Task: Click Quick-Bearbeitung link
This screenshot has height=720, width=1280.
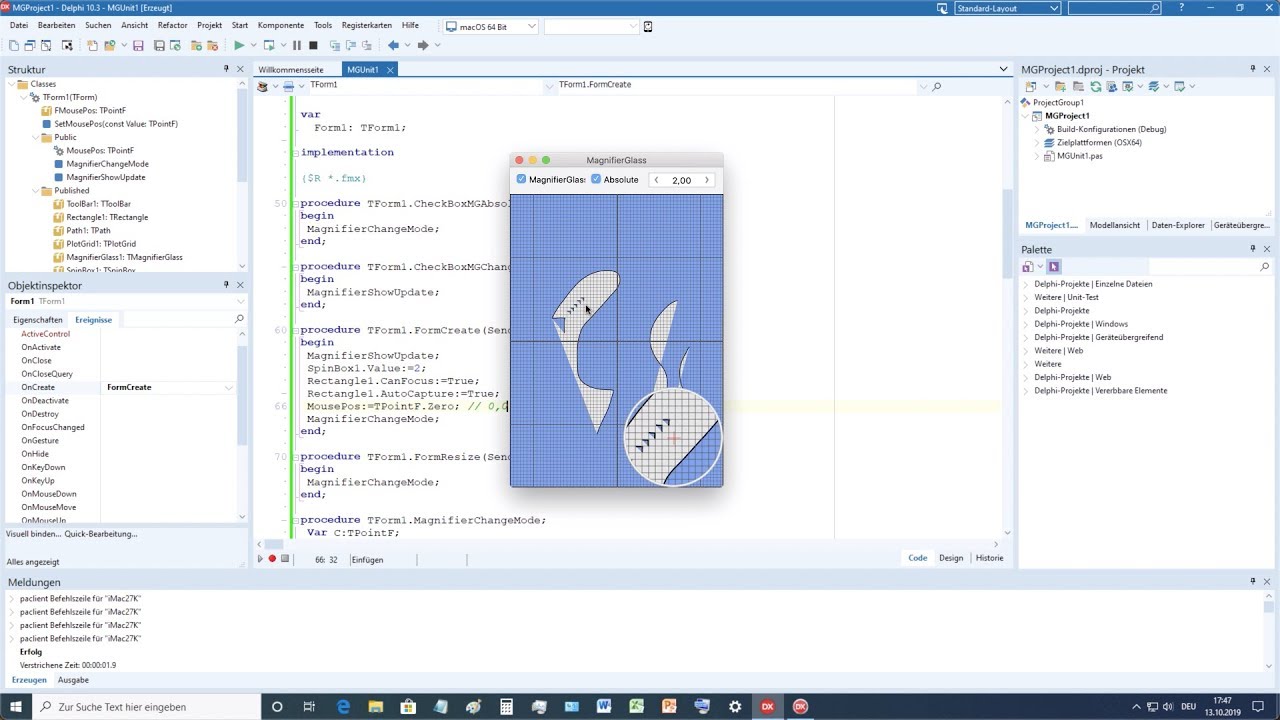Action: tap(101, 534)
